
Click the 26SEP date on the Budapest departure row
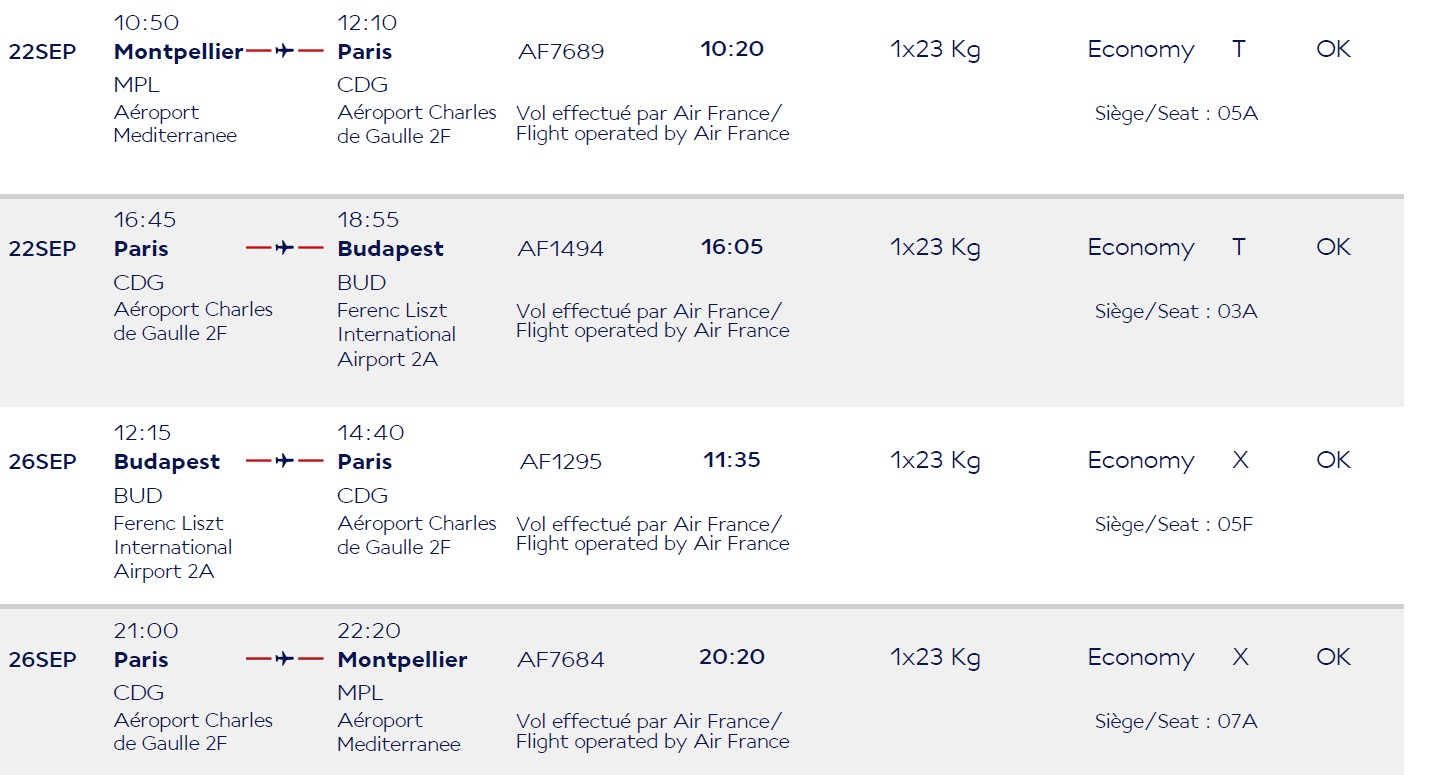click(x=42, y=463)
